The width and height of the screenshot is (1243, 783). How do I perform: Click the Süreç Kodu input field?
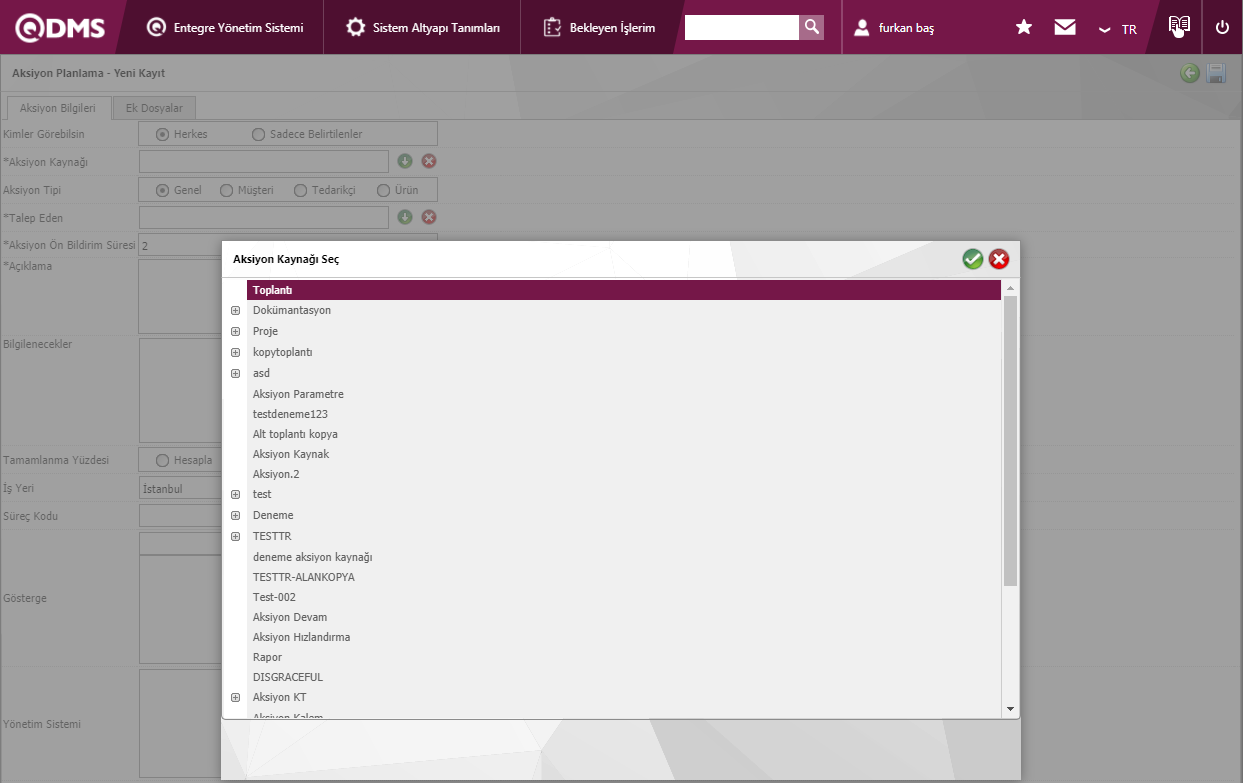(180, 516)
